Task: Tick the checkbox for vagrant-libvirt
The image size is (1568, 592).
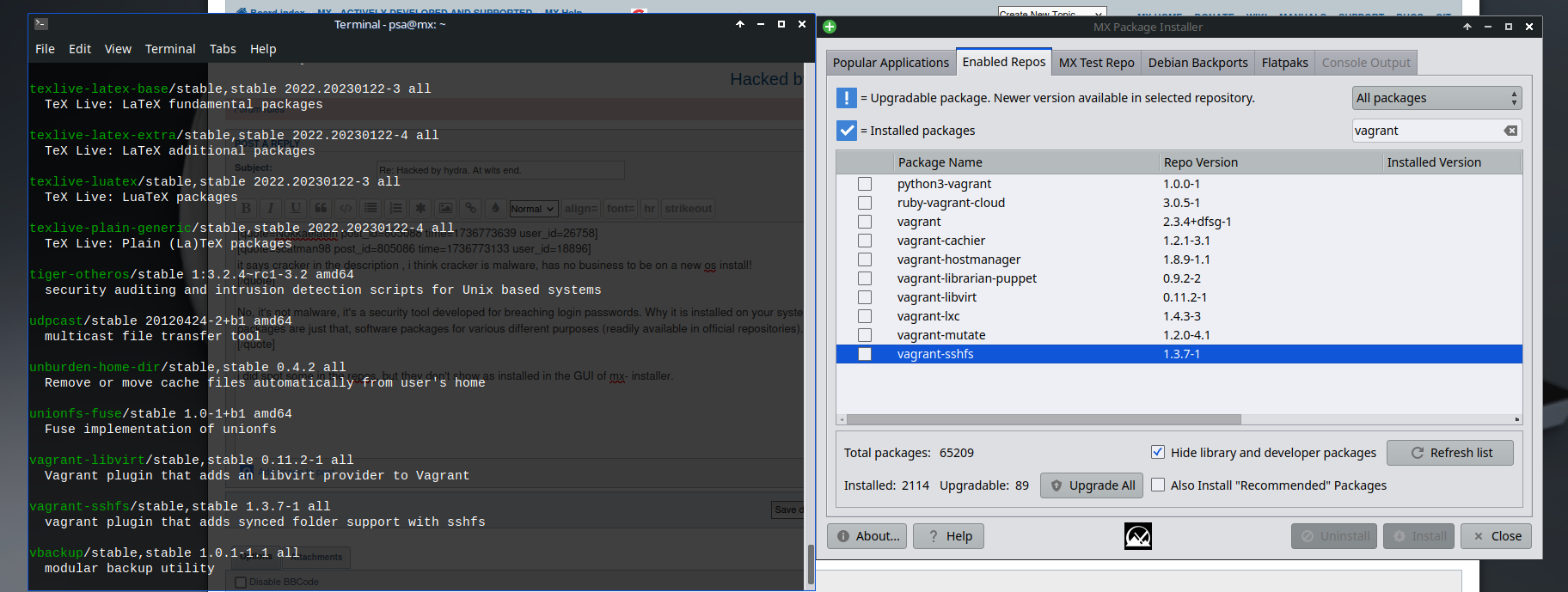Action: (x=865, y=297)
